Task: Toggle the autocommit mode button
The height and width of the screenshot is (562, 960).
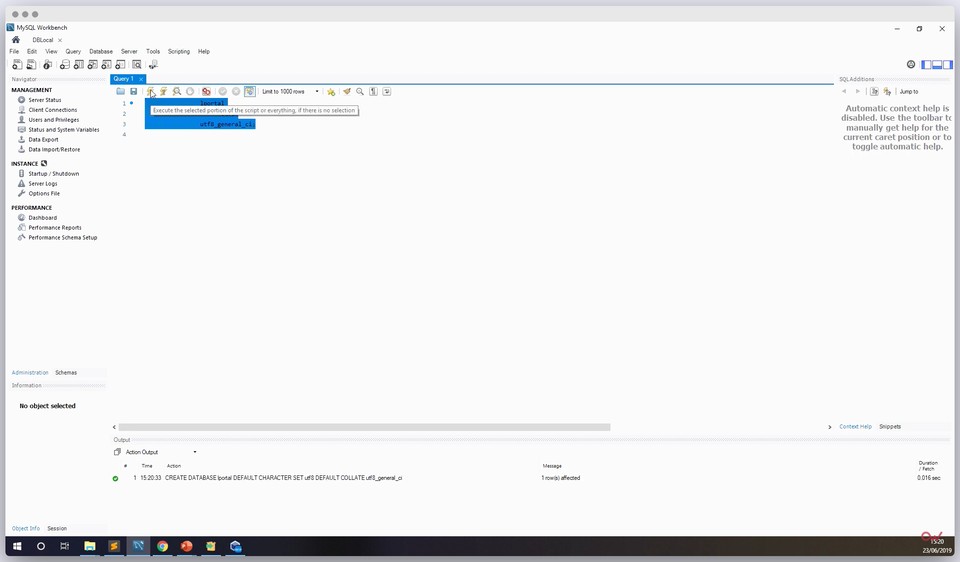Action: click(250, 91)
